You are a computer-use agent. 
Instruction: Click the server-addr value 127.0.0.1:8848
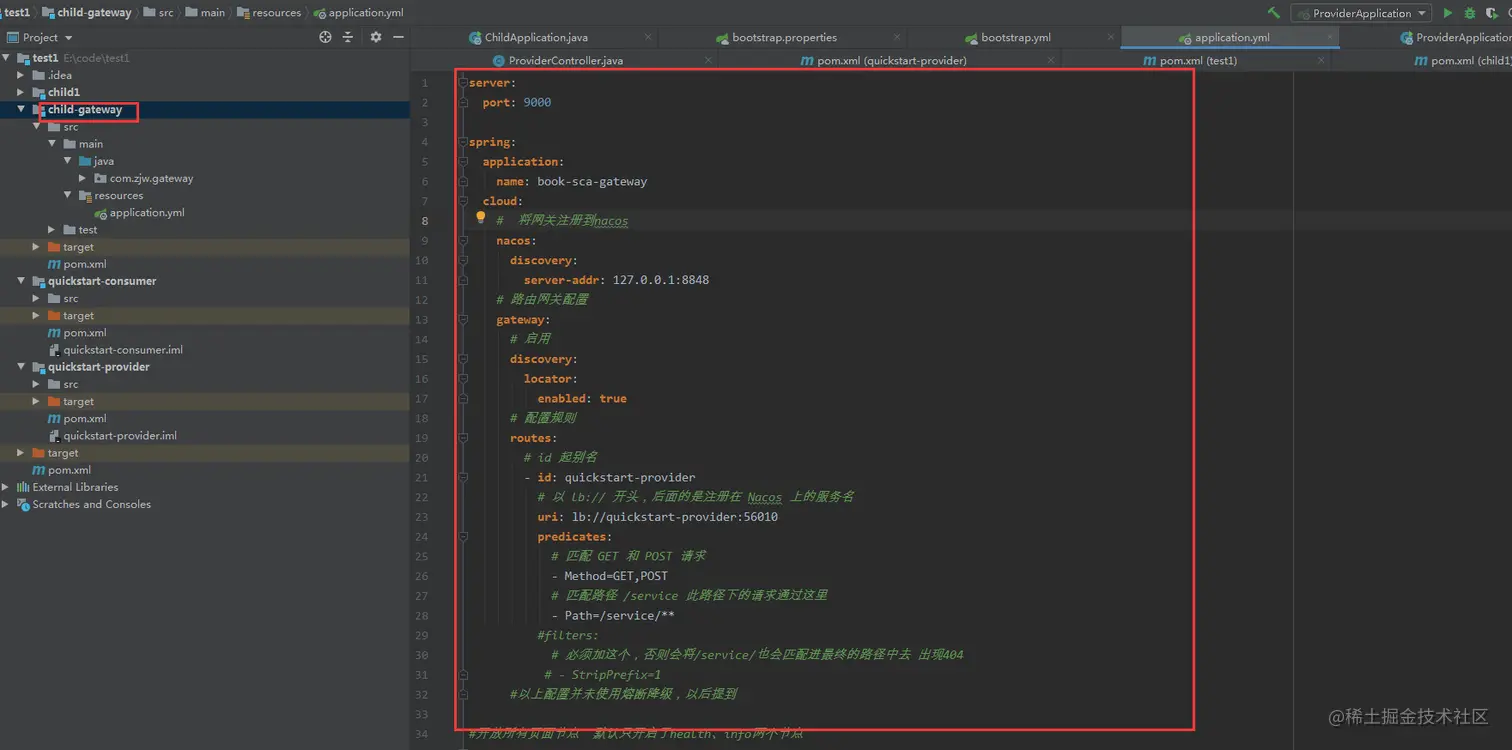661,280
